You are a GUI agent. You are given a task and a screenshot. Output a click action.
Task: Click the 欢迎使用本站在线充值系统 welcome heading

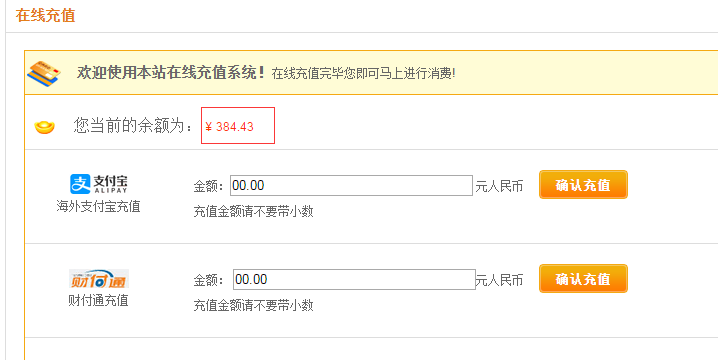tap(170, 72)
